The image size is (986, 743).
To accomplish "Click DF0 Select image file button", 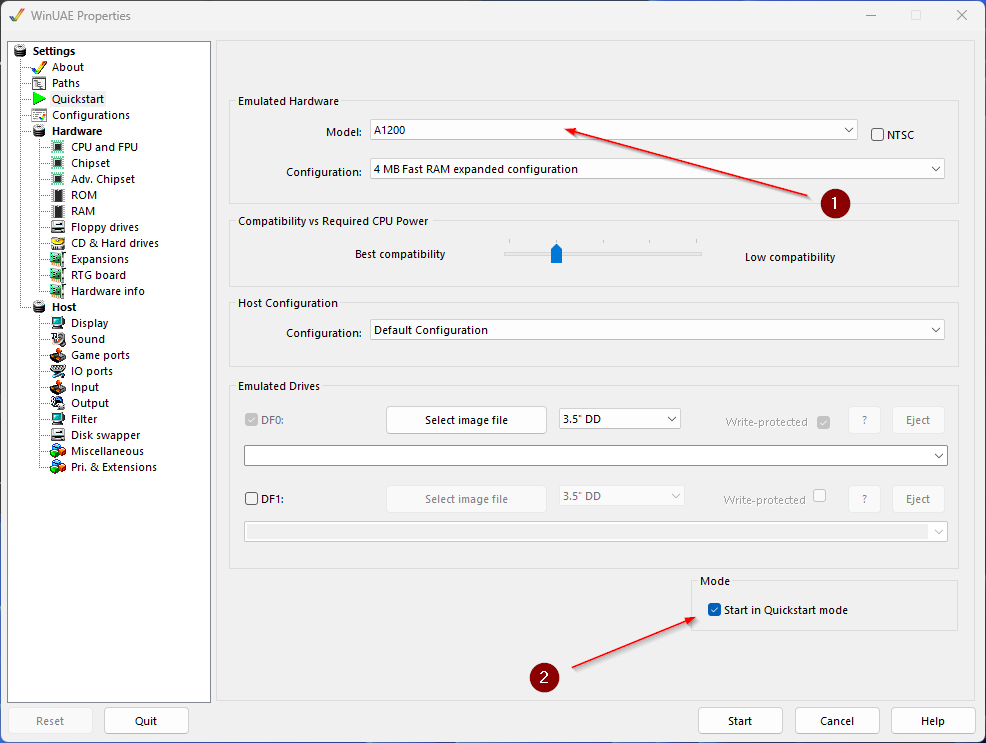I will coord(466,420).
